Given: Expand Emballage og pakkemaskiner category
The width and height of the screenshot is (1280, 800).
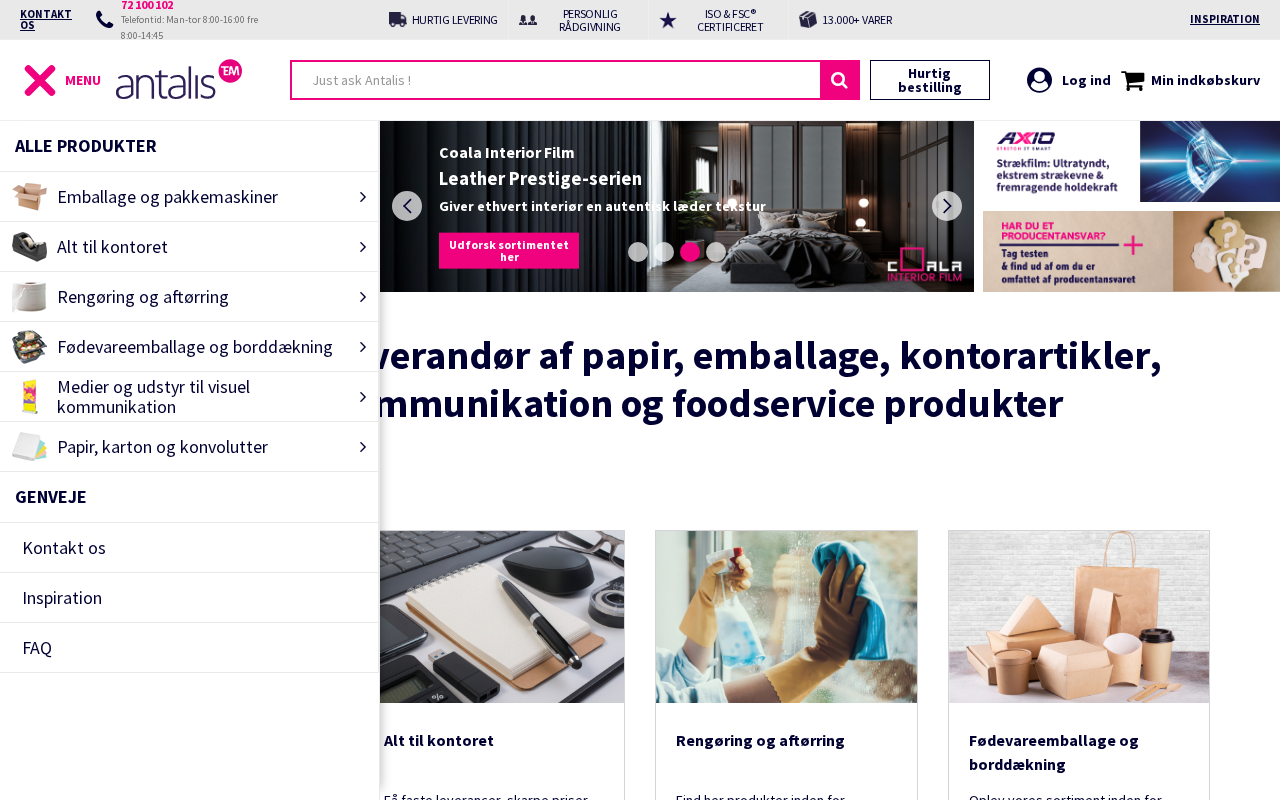Looking at the screenshot, I should pos(189,197).
